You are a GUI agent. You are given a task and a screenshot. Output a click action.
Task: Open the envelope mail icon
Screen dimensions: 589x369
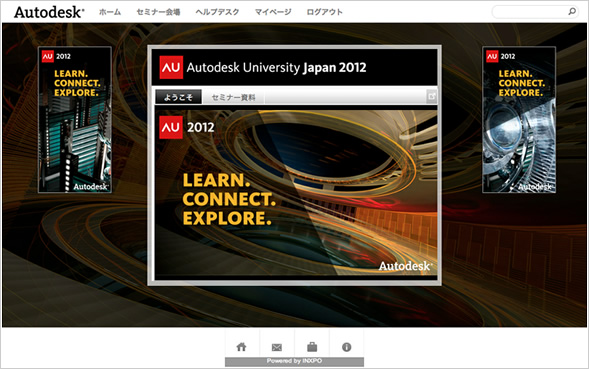tap(277, 347)
